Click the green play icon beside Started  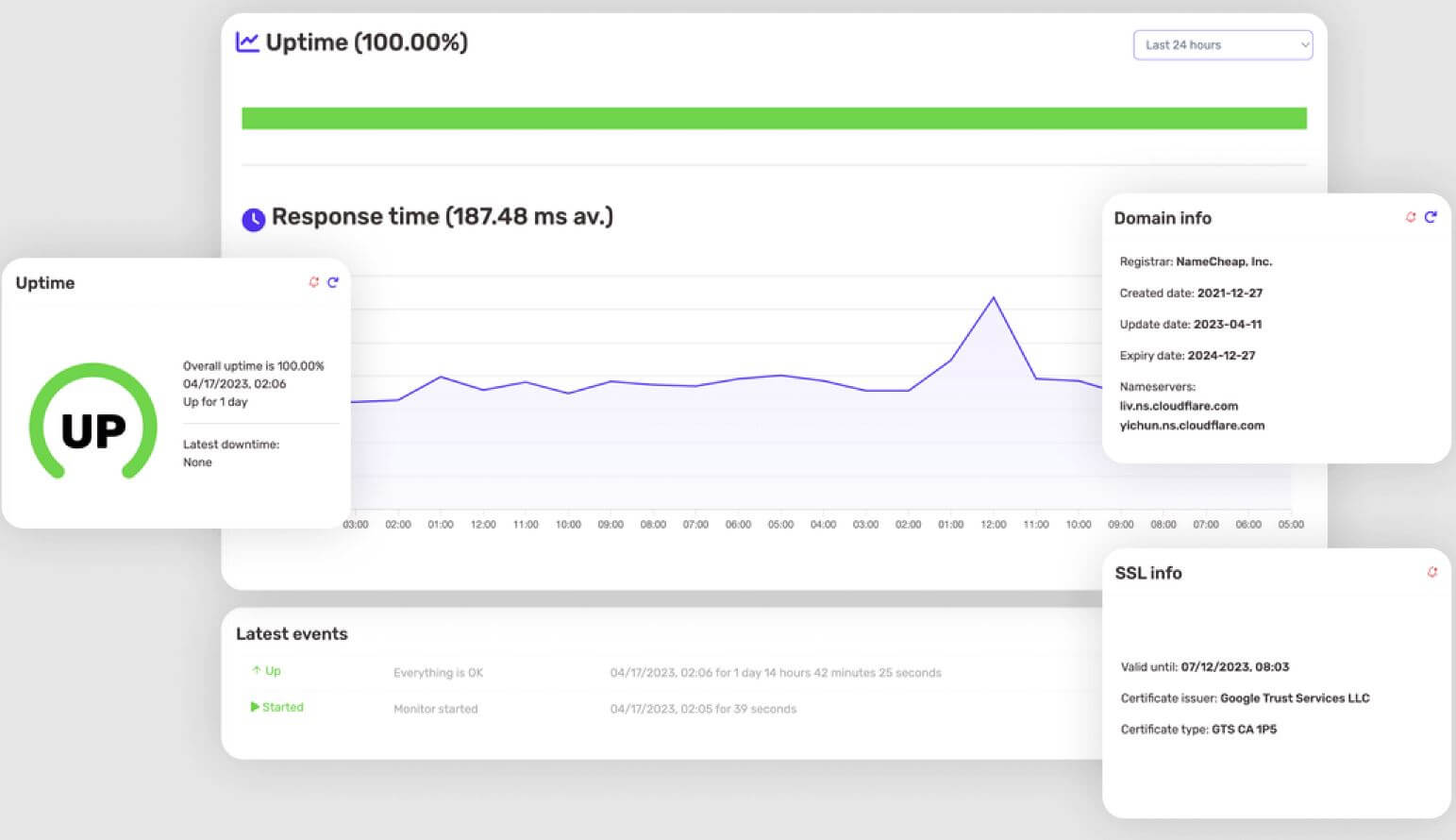(x=255, y=706)
